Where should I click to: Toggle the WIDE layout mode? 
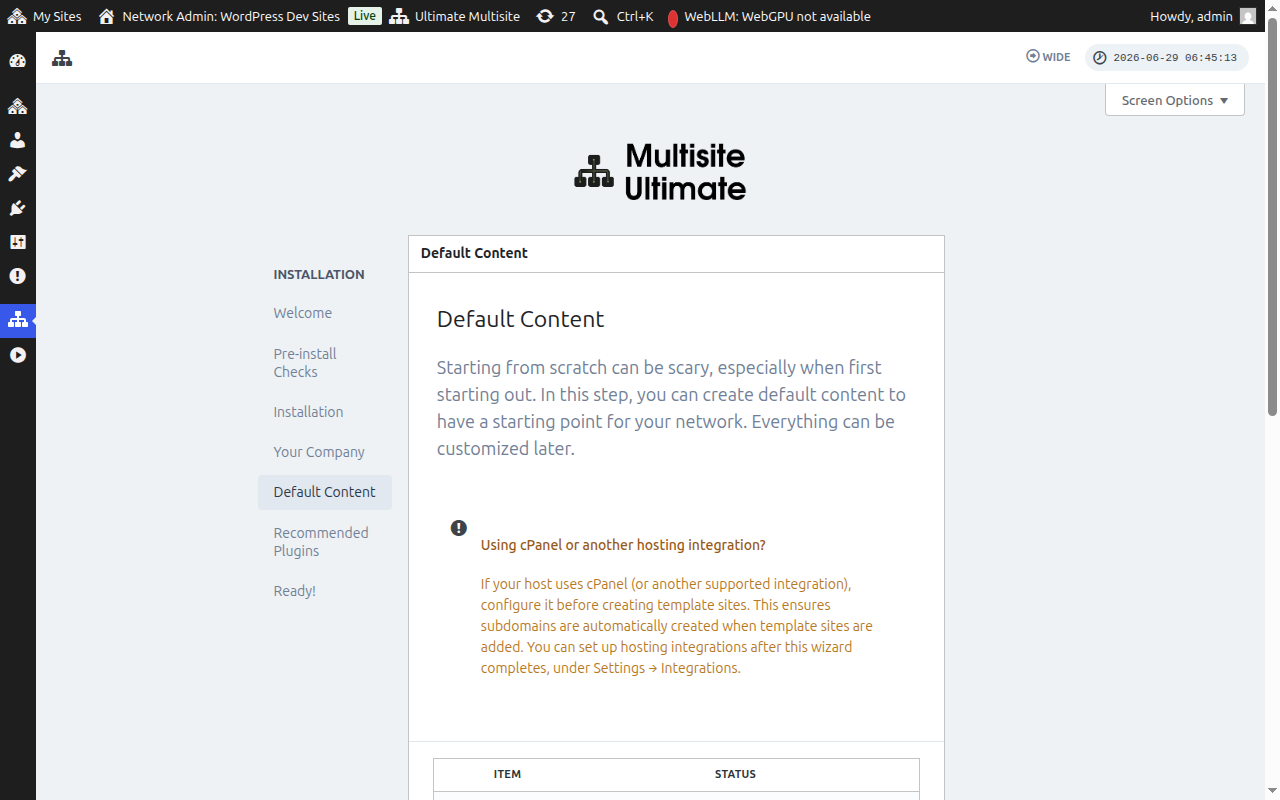tap(1048, 57)
